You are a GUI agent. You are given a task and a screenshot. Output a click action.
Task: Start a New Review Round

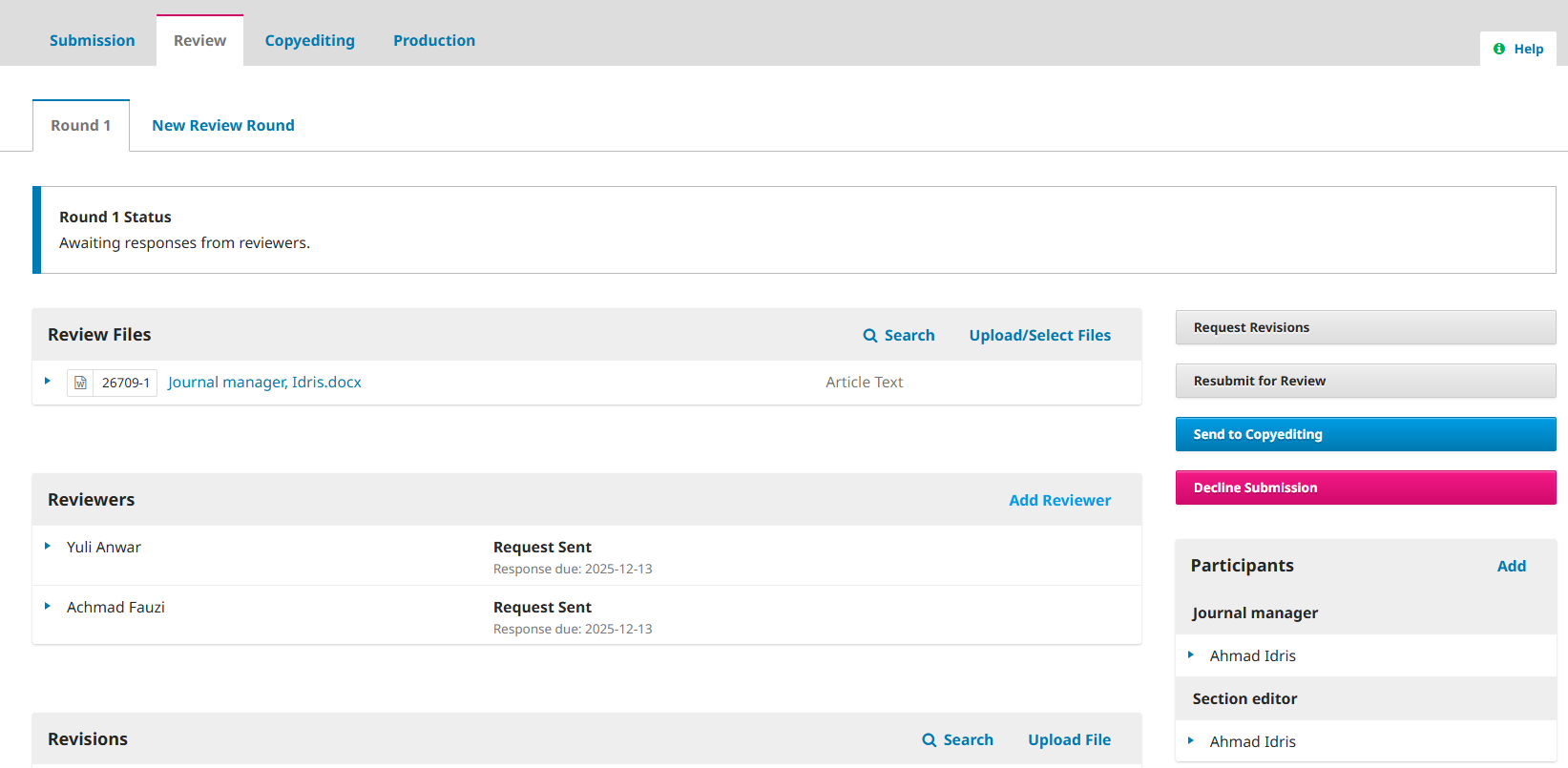coord(222,126)
